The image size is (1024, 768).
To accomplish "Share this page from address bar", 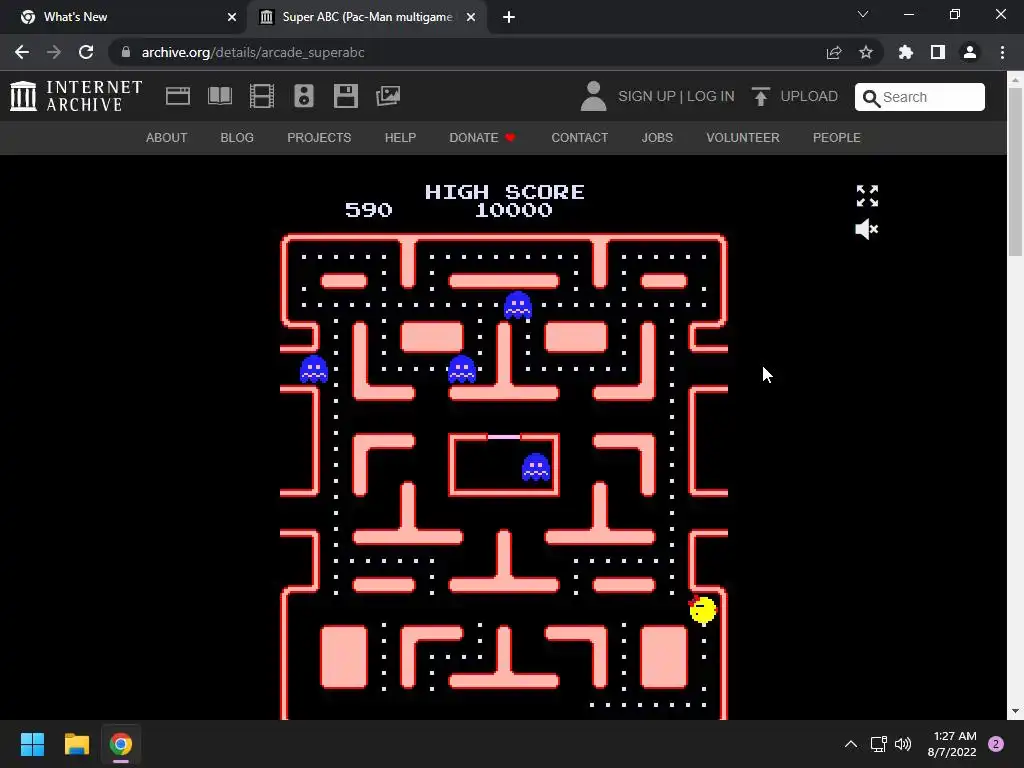I will (834, 52).
